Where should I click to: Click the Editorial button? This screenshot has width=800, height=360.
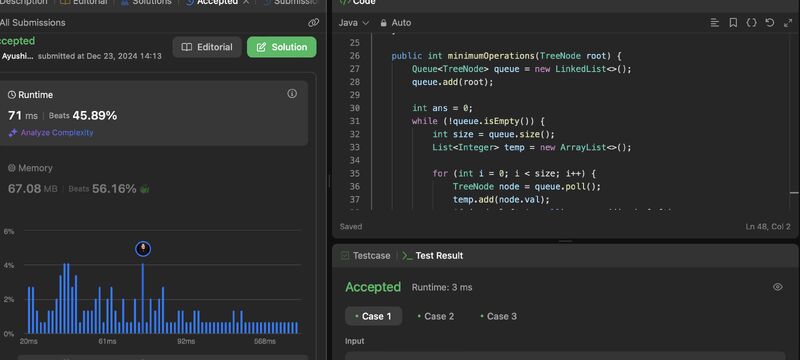pyautogui.click(x=207, y=47)
